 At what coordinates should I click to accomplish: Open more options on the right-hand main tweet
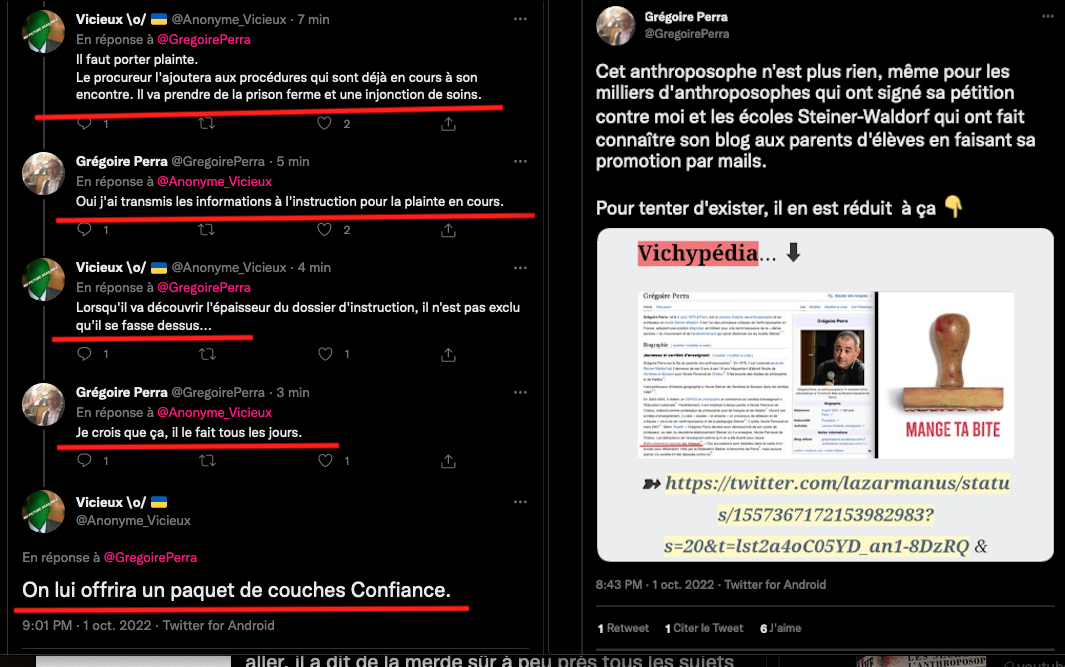click(1047, 16)
